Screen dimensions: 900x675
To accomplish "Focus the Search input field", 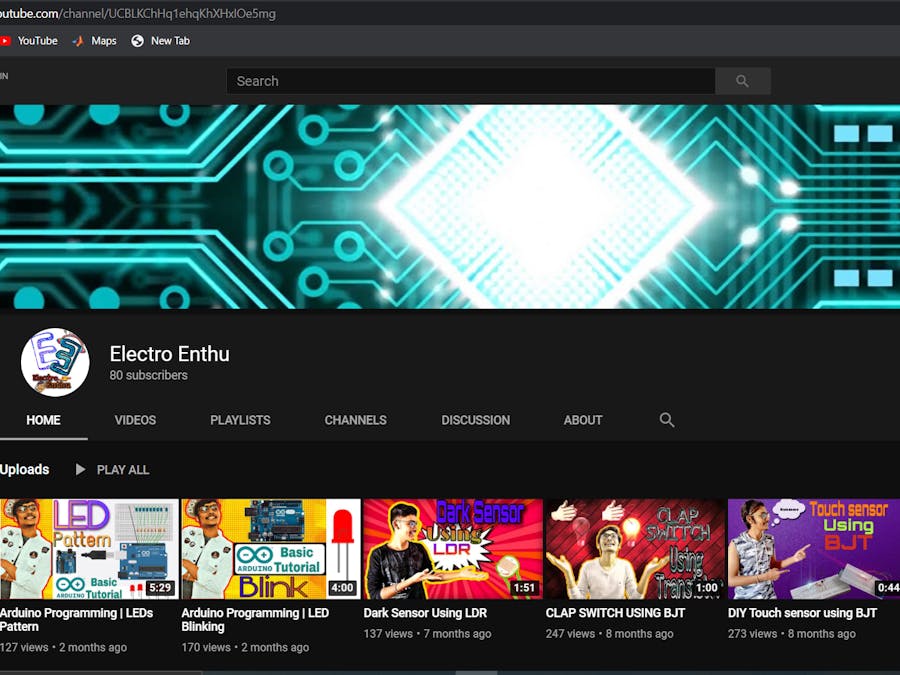I will pyautogui.click(x=471, y=81).
